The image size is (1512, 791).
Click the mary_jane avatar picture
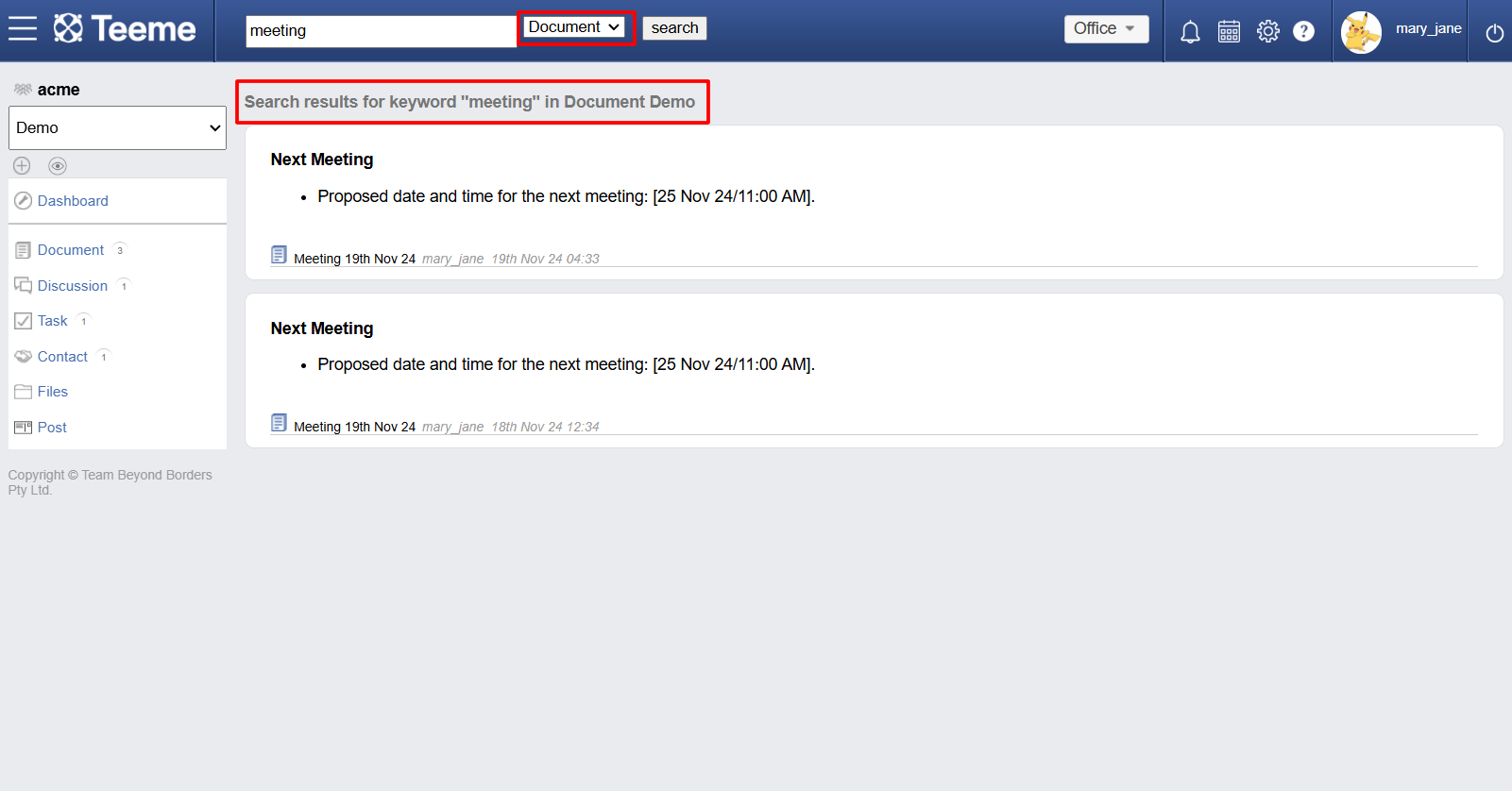[x=1361, y=32]
